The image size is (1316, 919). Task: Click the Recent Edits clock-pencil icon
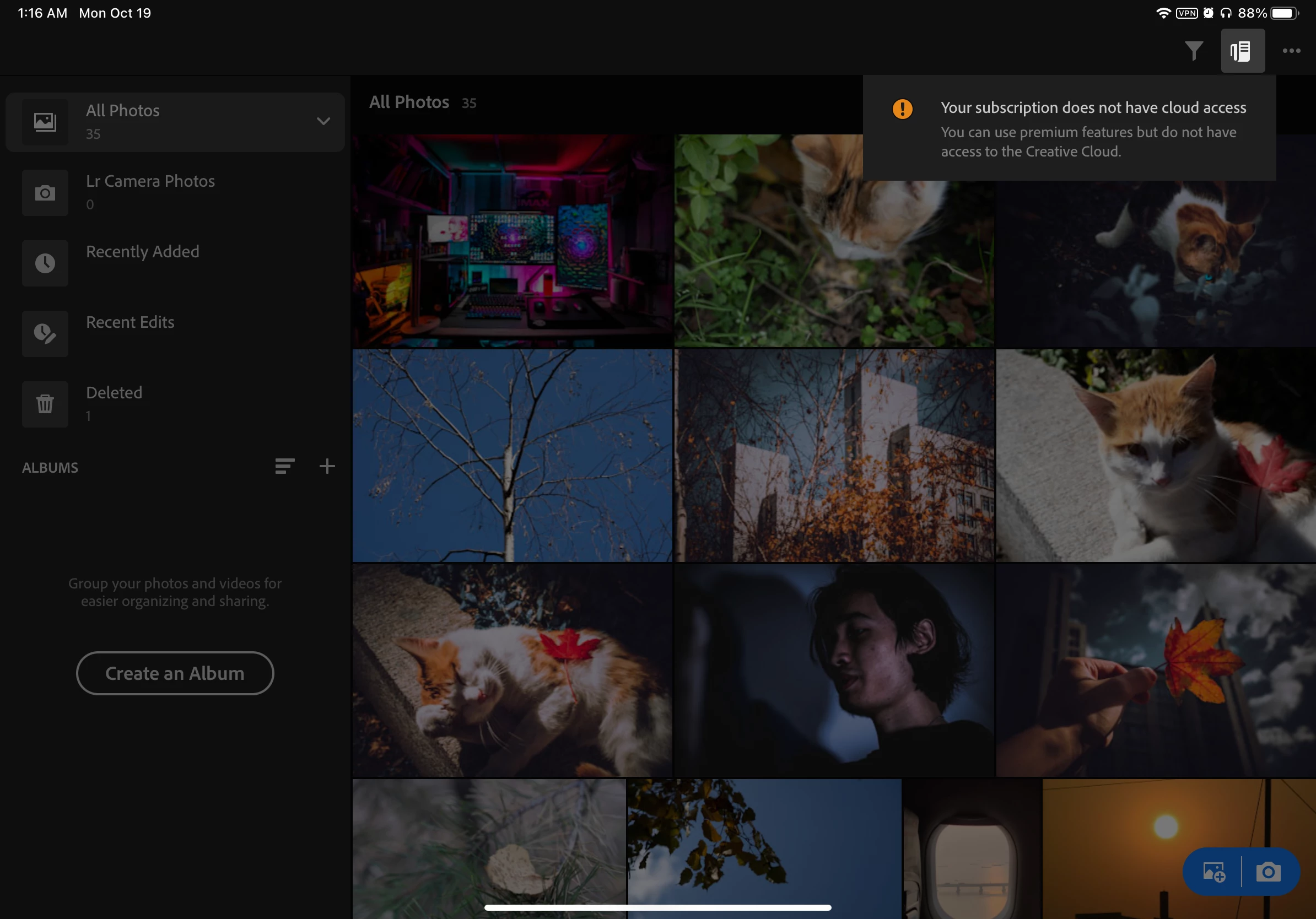pos(45,333)
